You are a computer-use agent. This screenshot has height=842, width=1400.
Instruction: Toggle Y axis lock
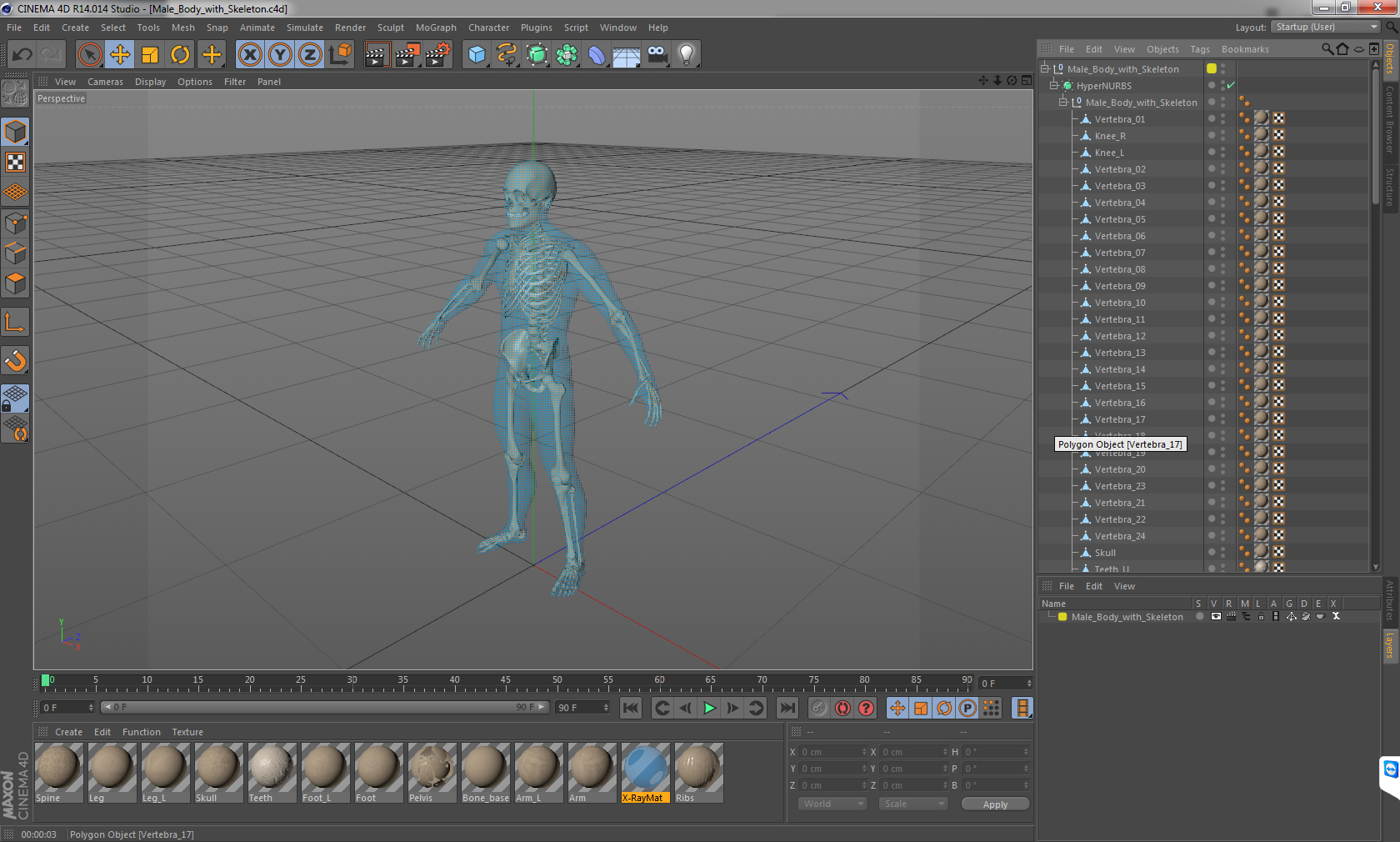[x=280, y=55]
